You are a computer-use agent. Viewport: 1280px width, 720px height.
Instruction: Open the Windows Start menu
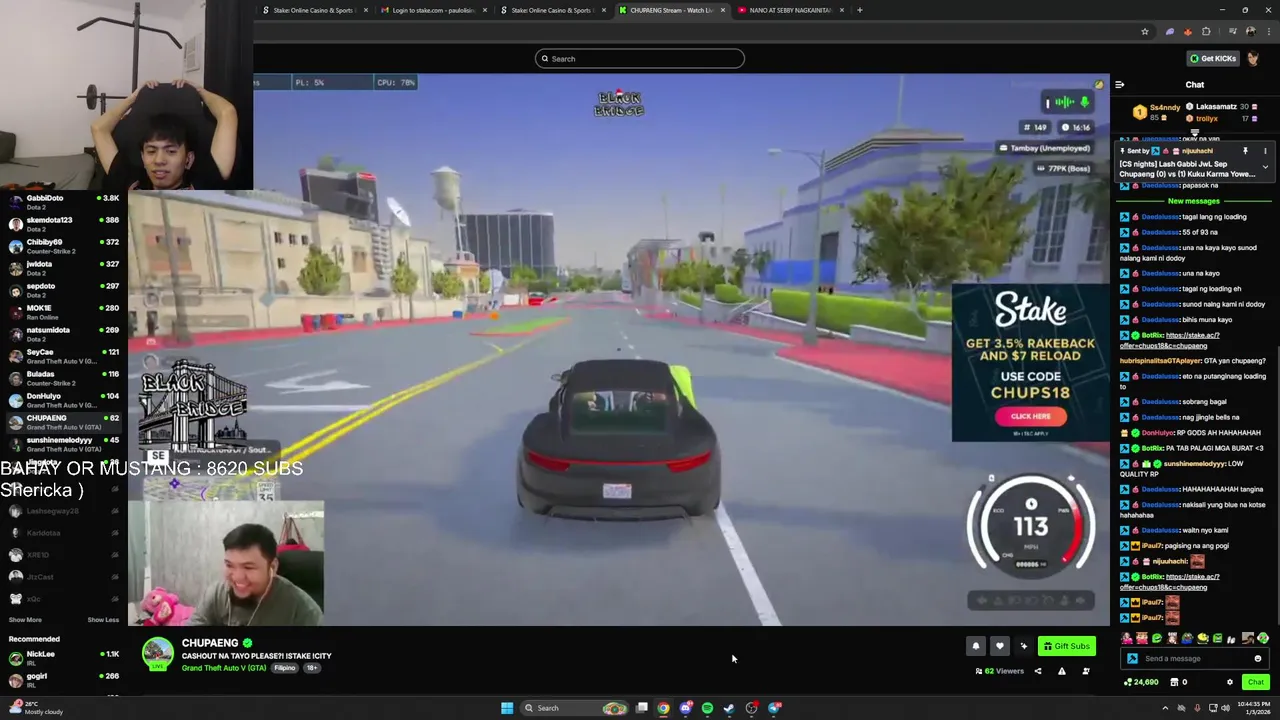pos(507,708)
